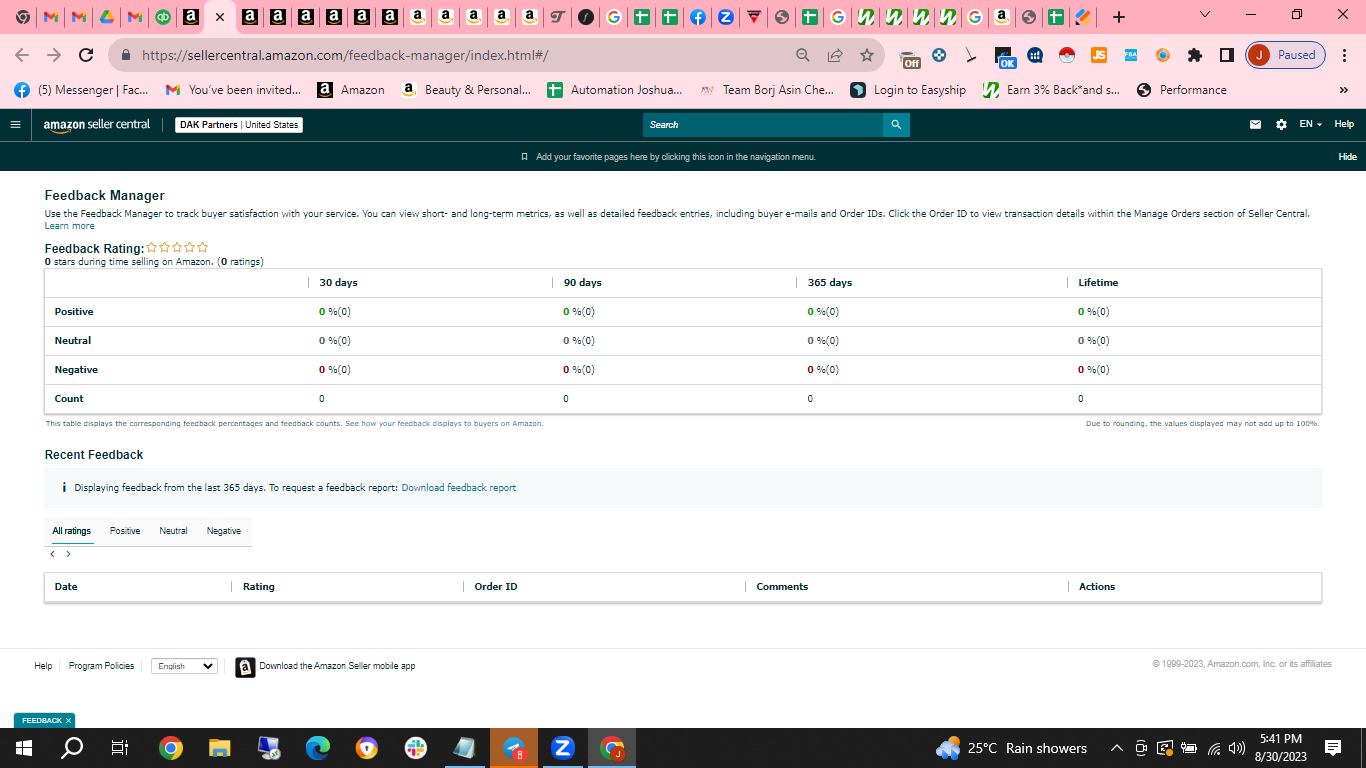Image resolution: width=1366 pixels, height=768 pixels.
Task: Click the Pokeball extension icon
Action: pos(1066,55)
